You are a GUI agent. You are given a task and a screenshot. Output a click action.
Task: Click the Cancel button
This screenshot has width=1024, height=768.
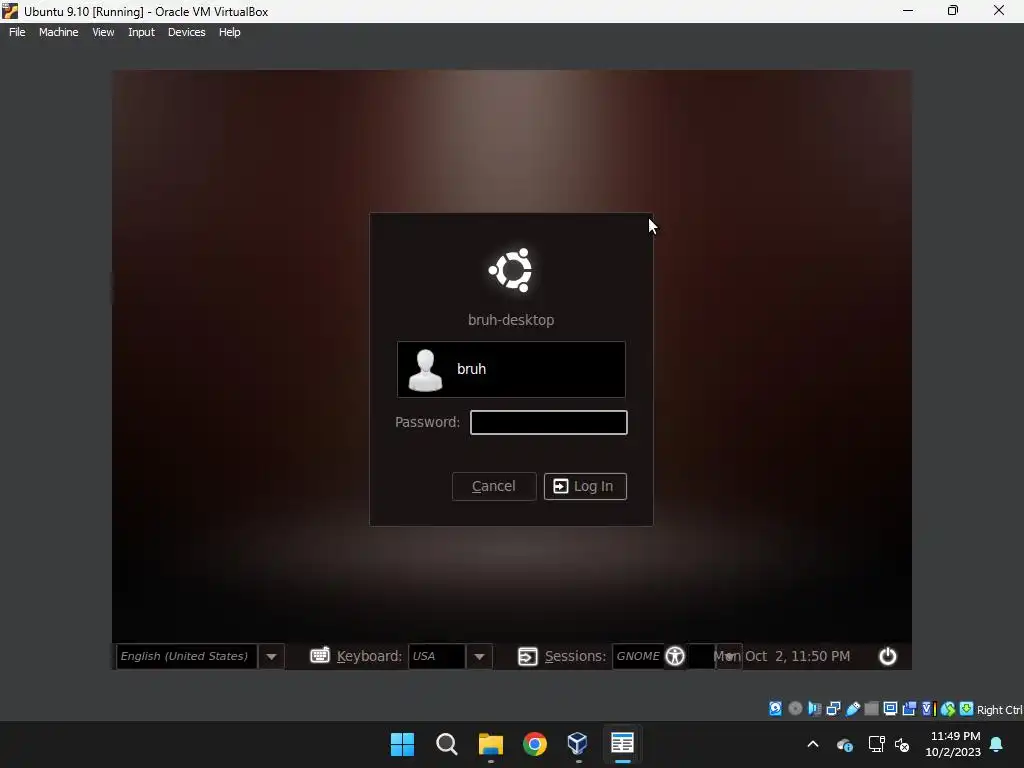(x=494, y=486)
